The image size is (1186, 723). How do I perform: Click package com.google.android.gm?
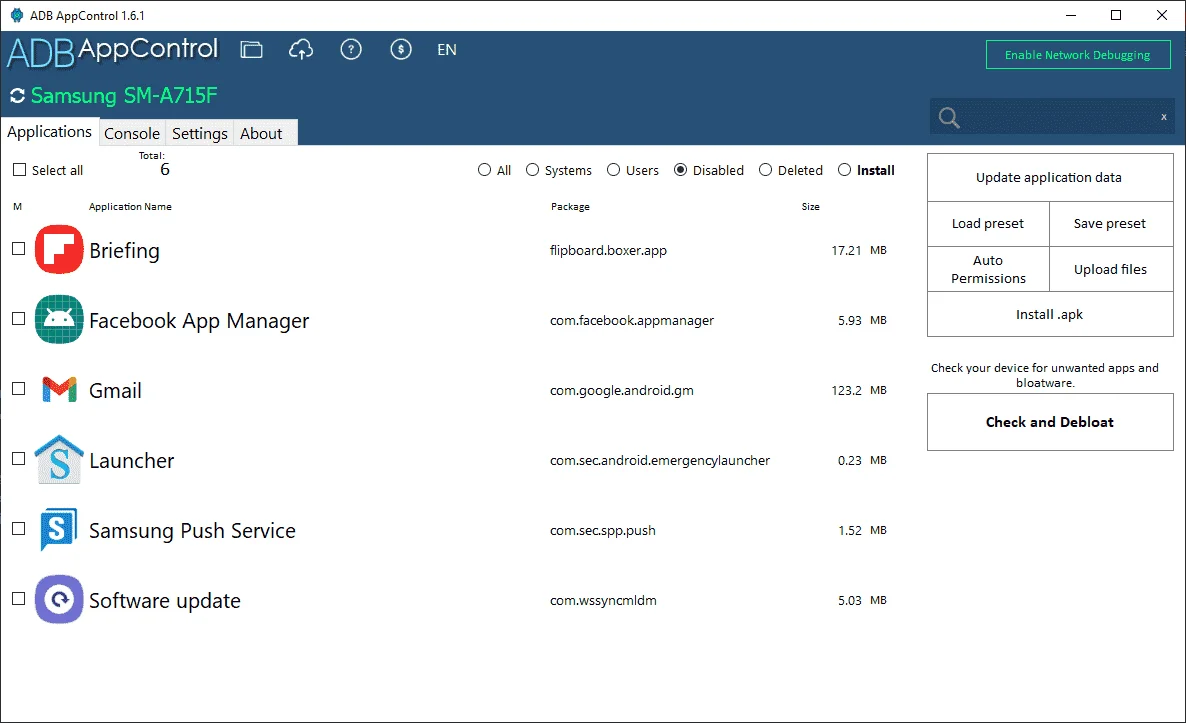pos(622,390)
